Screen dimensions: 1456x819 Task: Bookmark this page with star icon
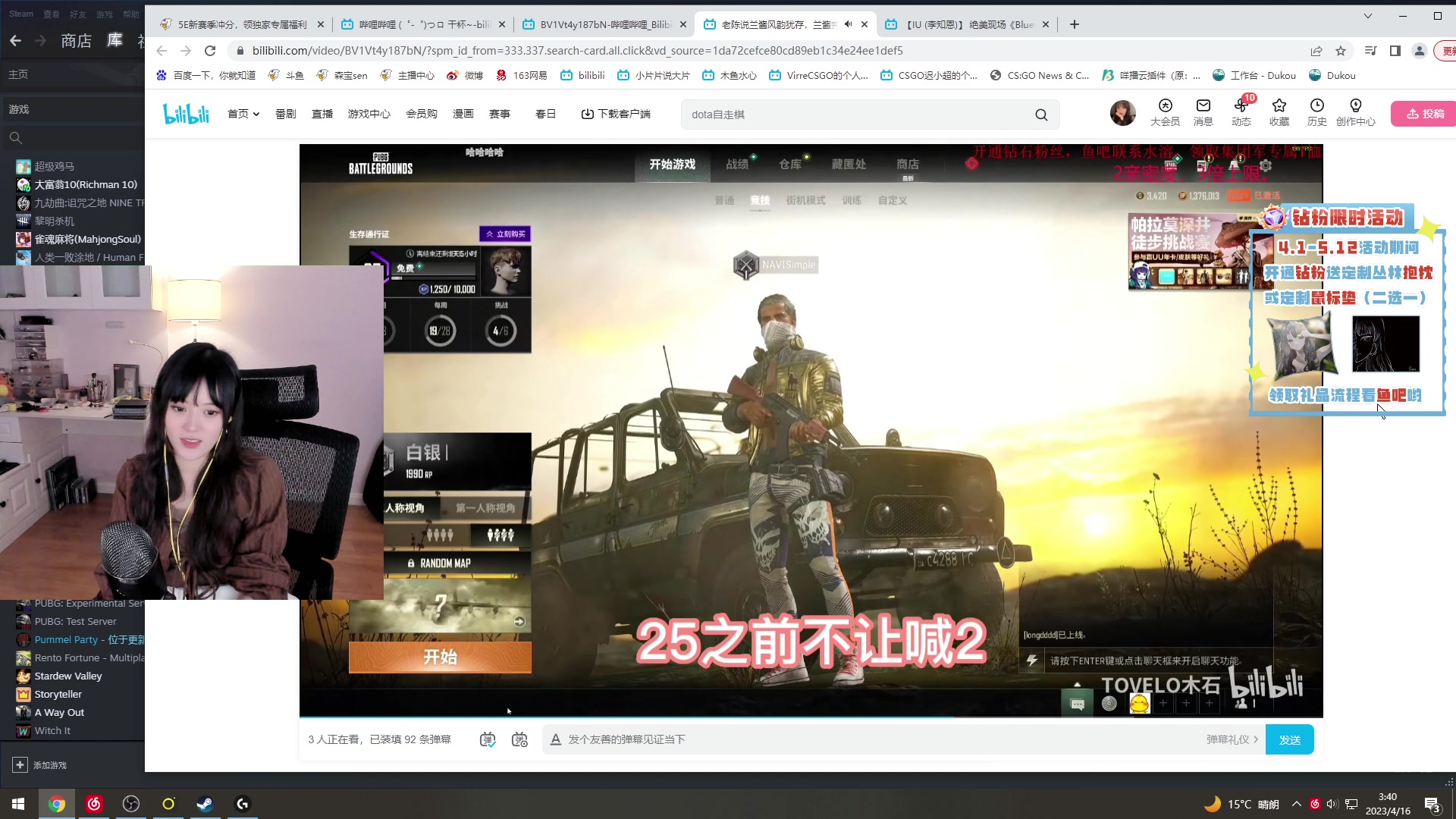click(x=1341, y=51)
